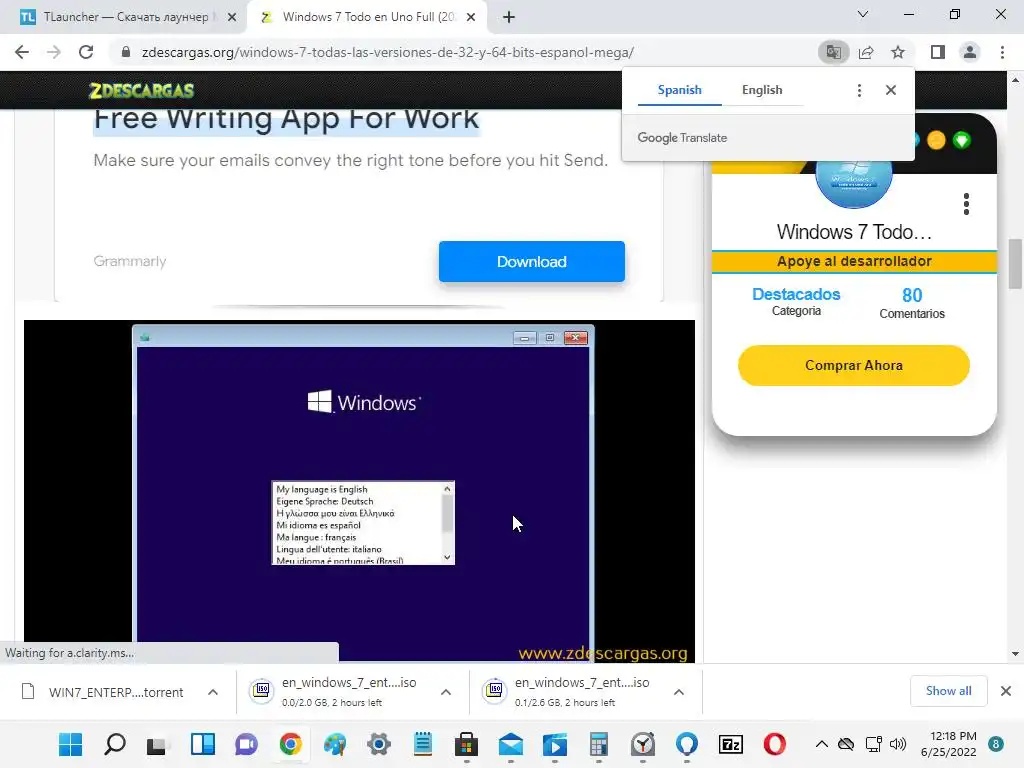The image size is (1024, 768).
Task: Open options for 0.1/2.6 GB iso download
Action: coord(679,692)
